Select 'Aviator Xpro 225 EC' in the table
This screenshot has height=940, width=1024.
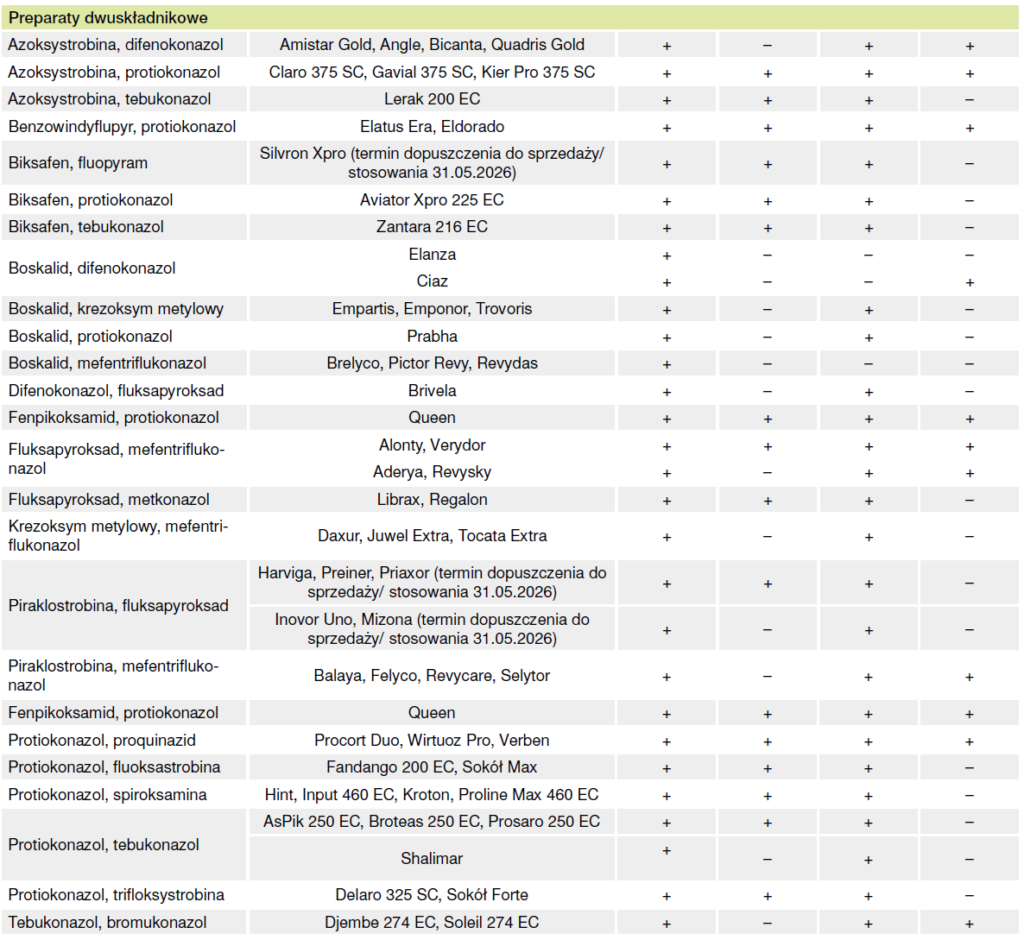click(x=432, y=200)
